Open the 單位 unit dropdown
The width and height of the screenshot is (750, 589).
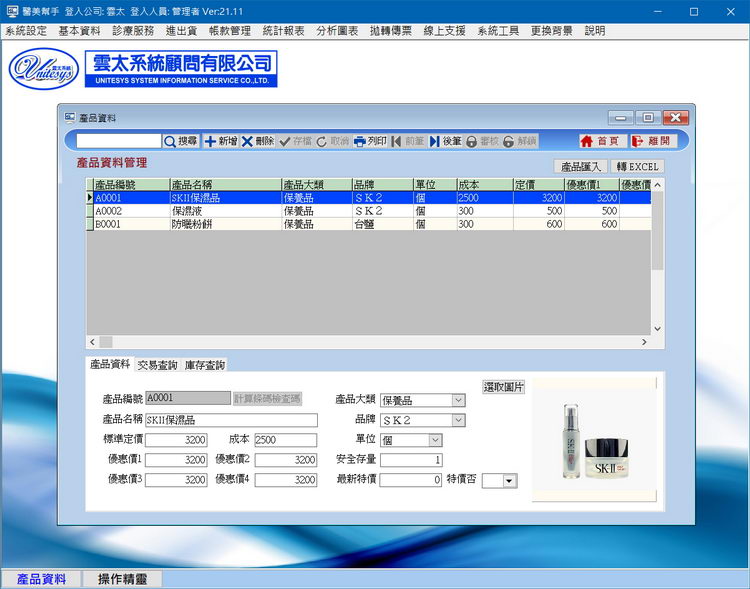tap(434, 440)
